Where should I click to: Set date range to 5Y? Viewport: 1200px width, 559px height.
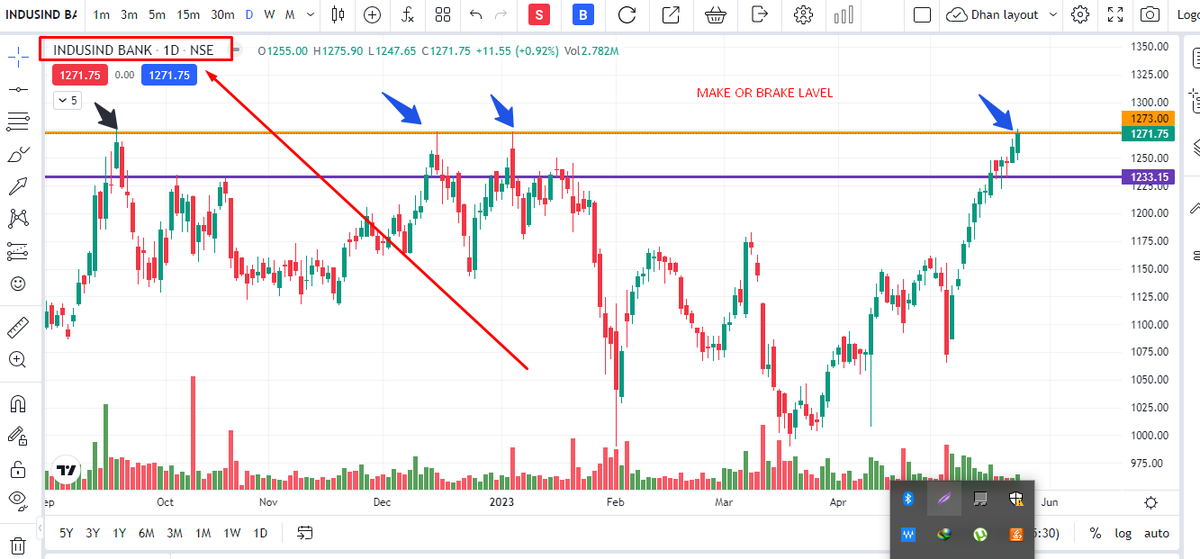tap(65, 532)
